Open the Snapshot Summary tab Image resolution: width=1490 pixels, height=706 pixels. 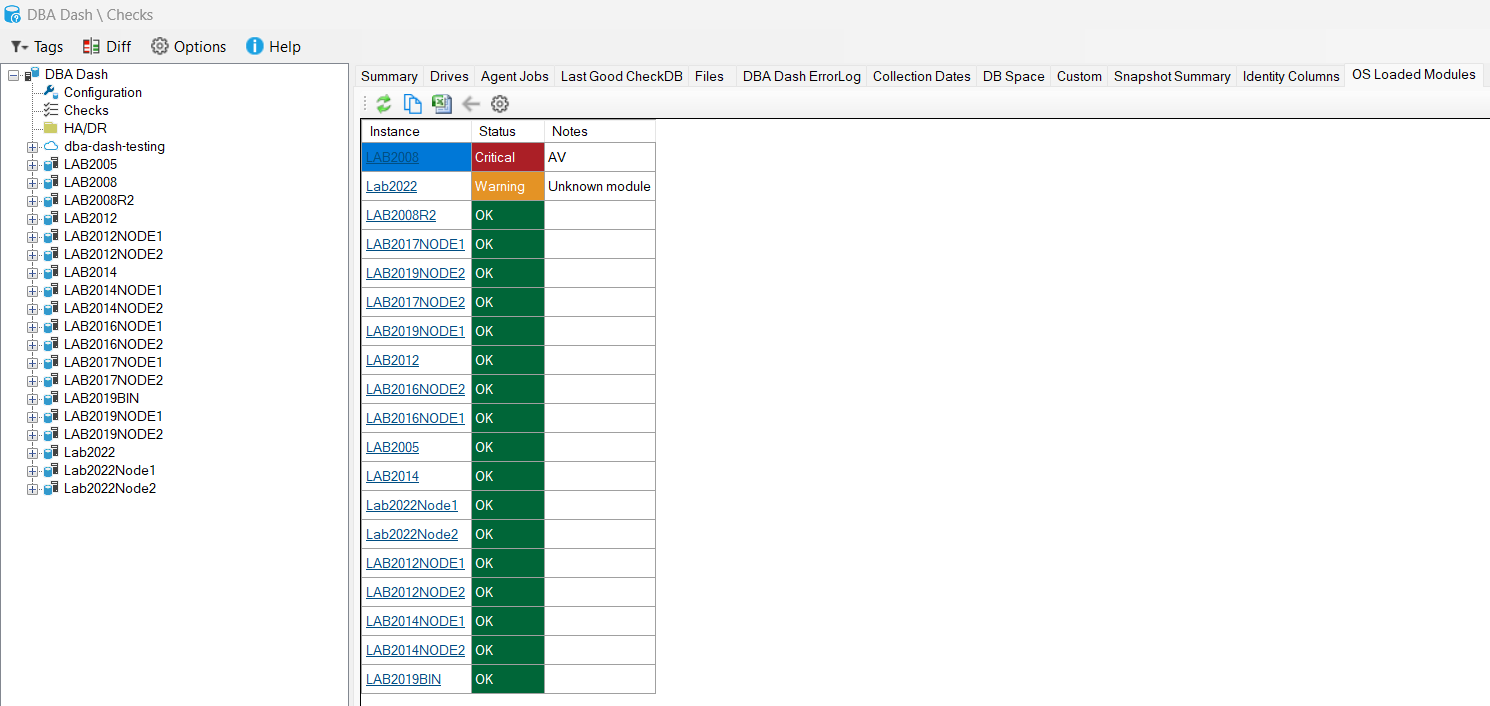[1172, 76]
